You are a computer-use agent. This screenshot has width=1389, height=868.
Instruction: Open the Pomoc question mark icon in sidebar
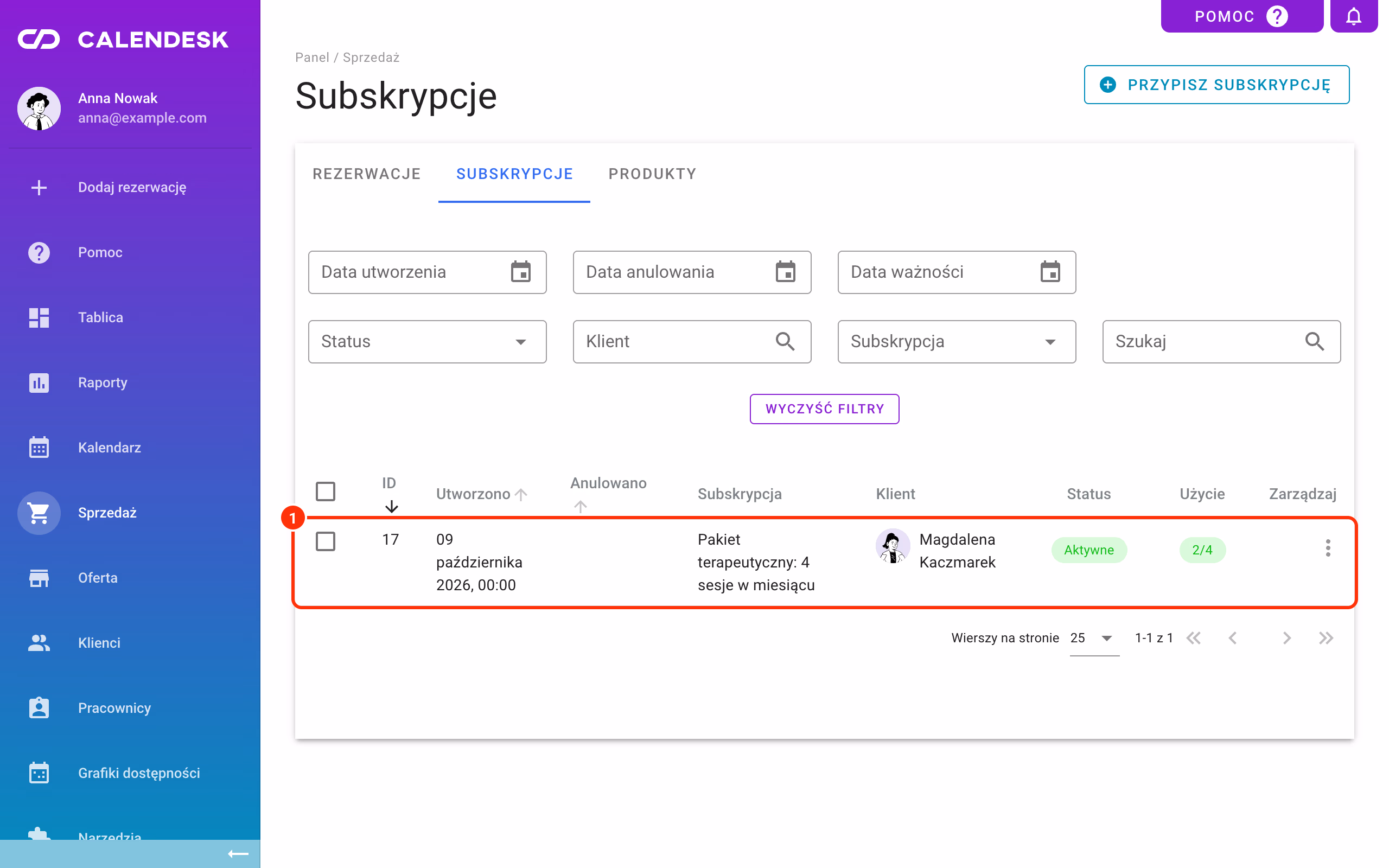pos(39,252)
